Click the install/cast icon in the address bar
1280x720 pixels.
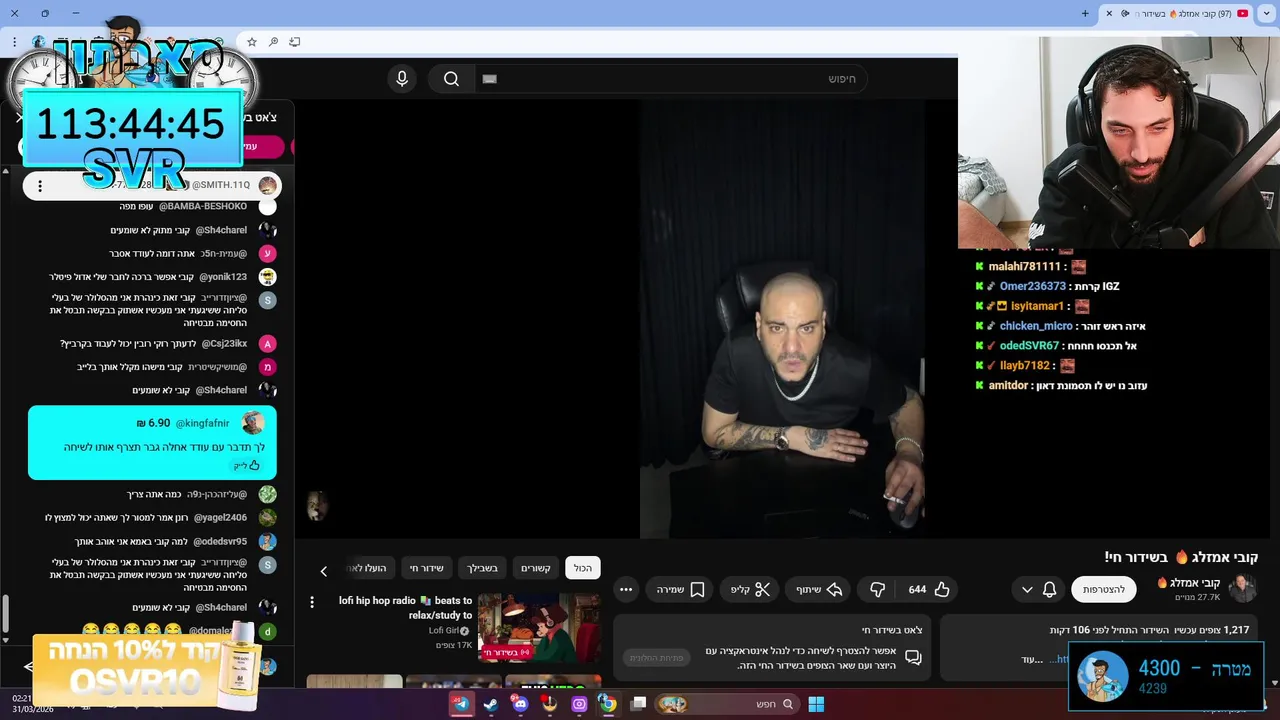(294, 42)
